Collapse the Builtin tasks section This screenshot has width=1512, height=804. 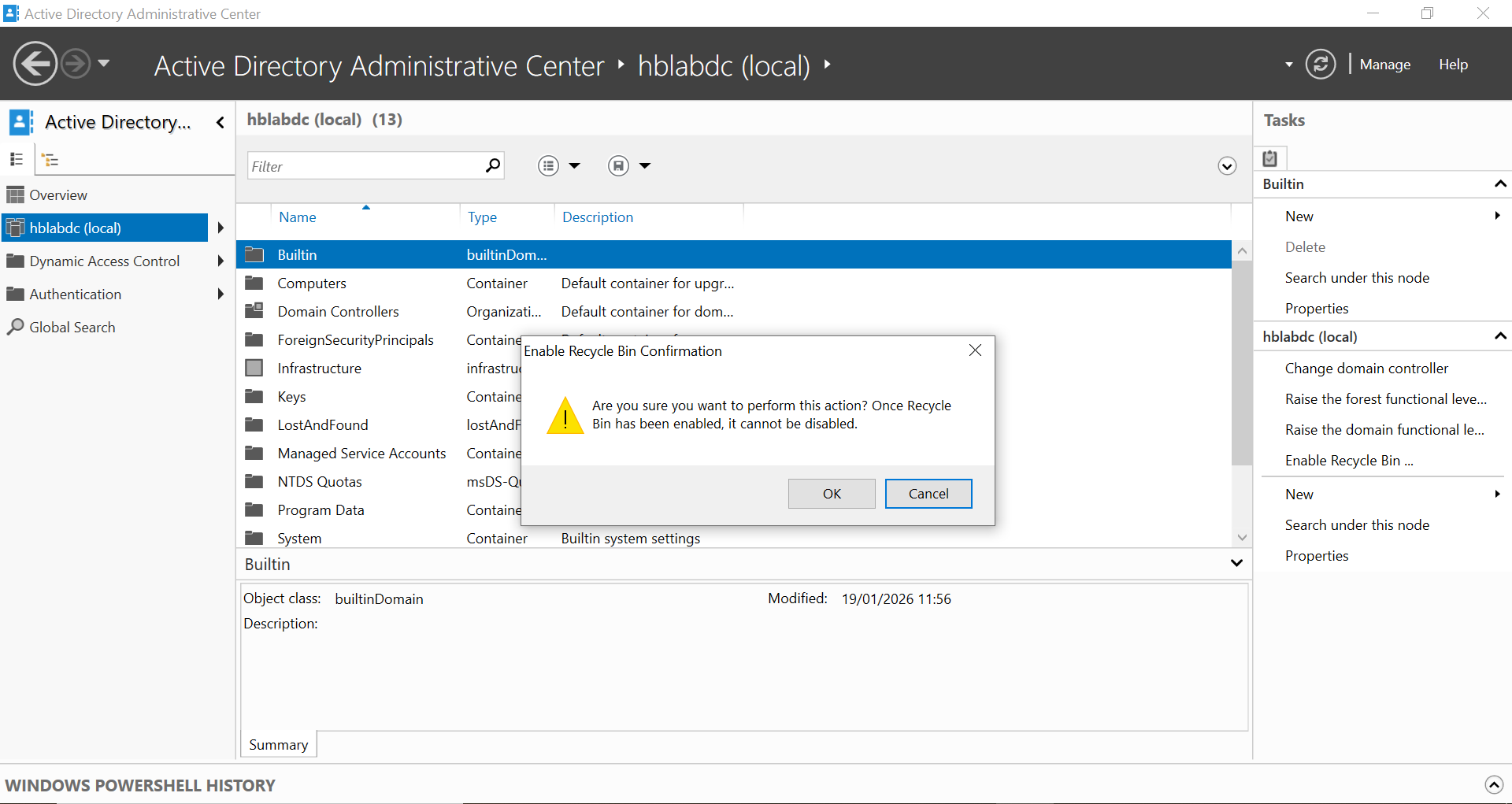(x=1500, y=184)
